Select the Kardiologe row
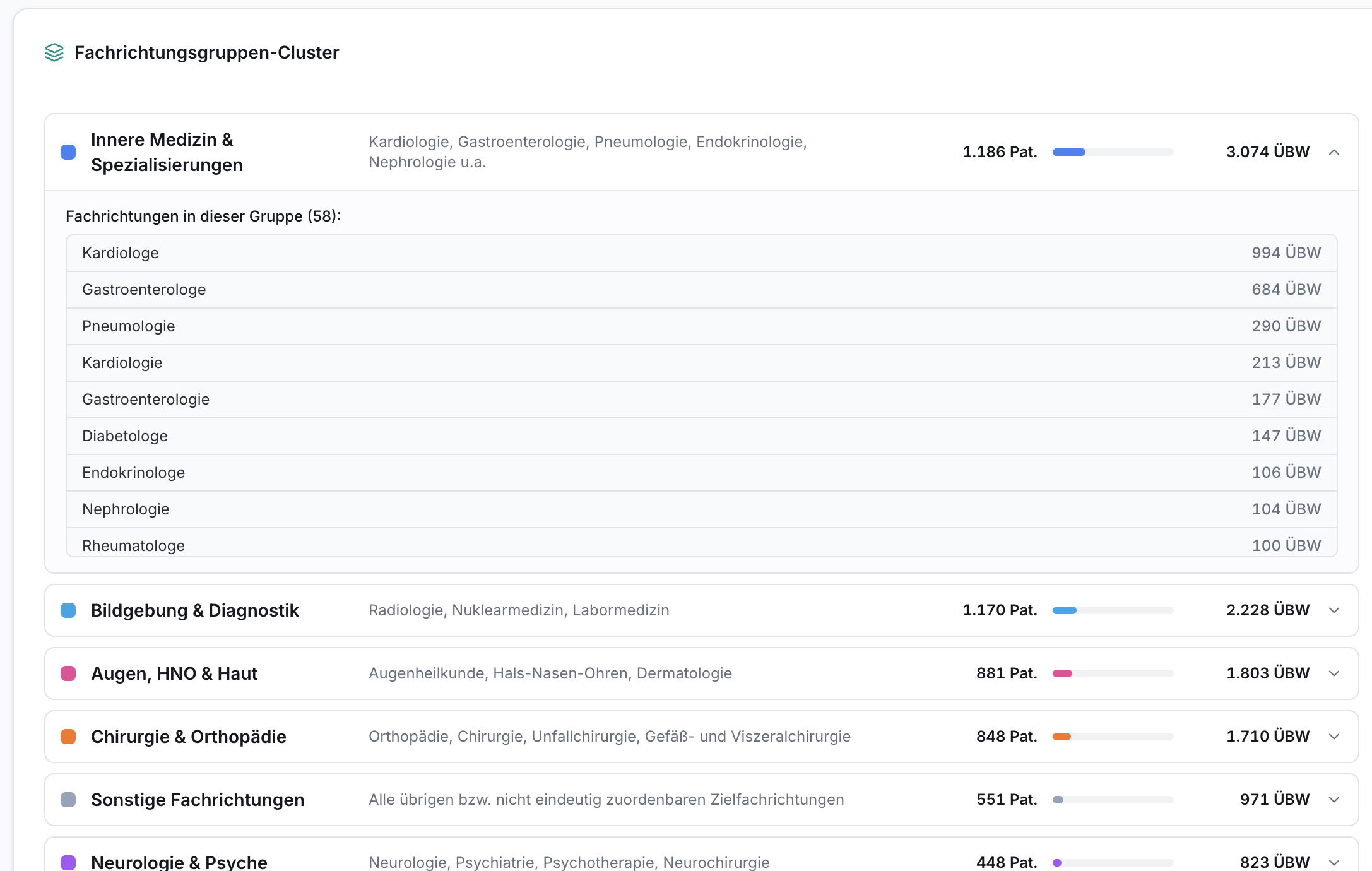Viewport: 1372px width, 871px height. point(702,253)
